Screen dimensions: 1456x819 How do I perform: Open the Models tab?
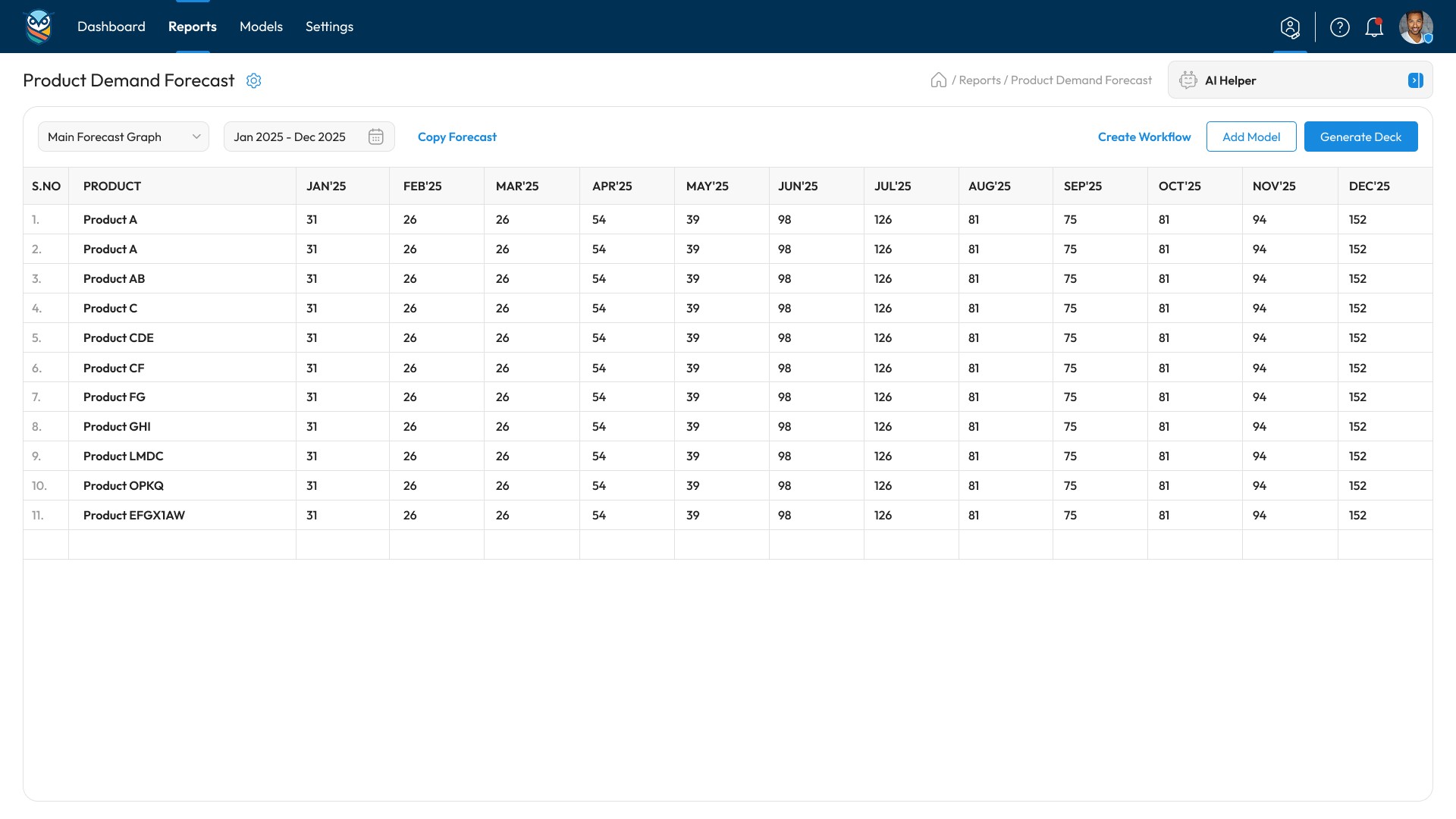point(261,27)
